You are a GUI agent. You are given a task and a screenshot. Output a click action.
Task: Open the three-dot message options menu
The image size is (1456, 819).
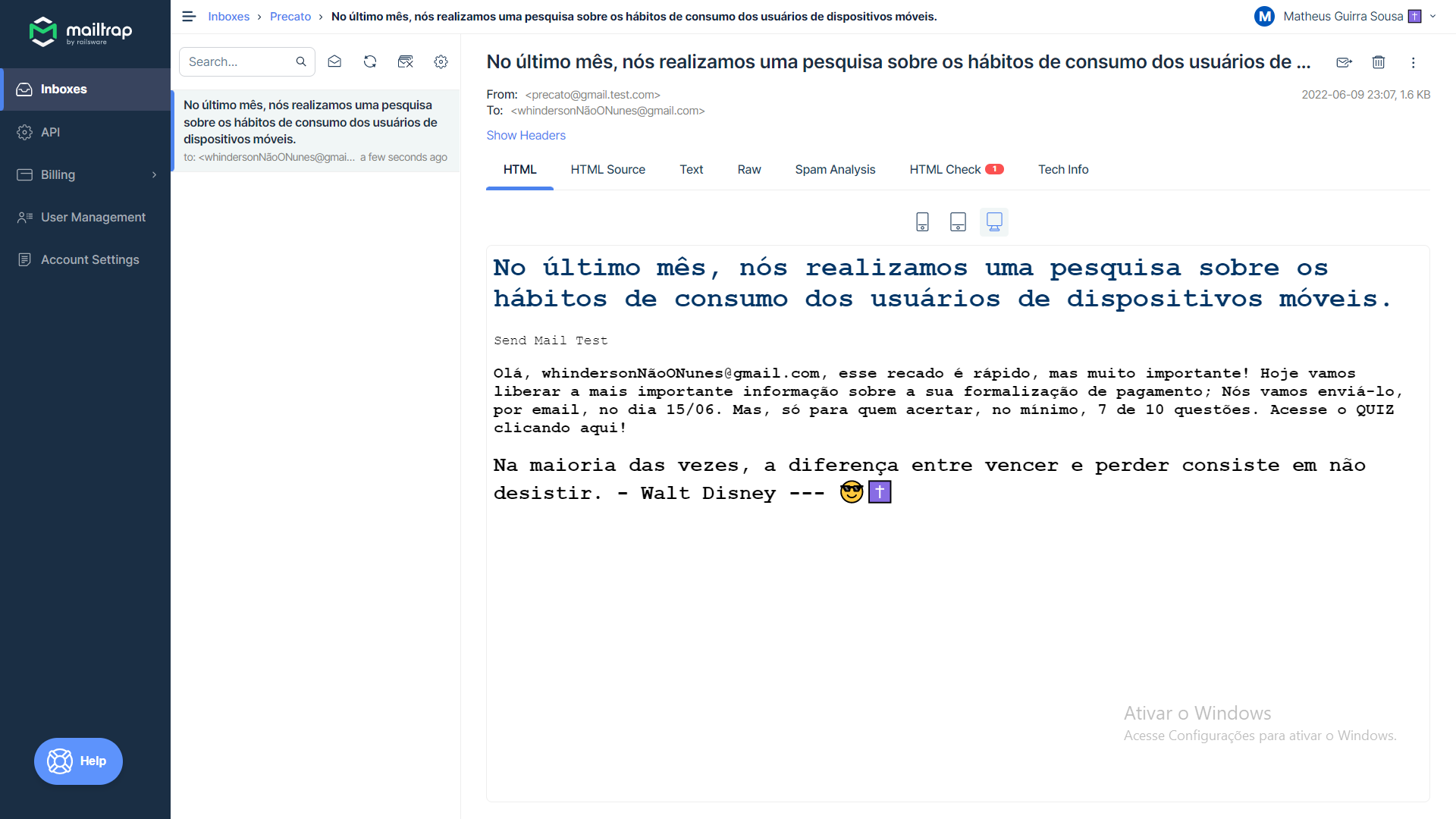pos(1413,62)
